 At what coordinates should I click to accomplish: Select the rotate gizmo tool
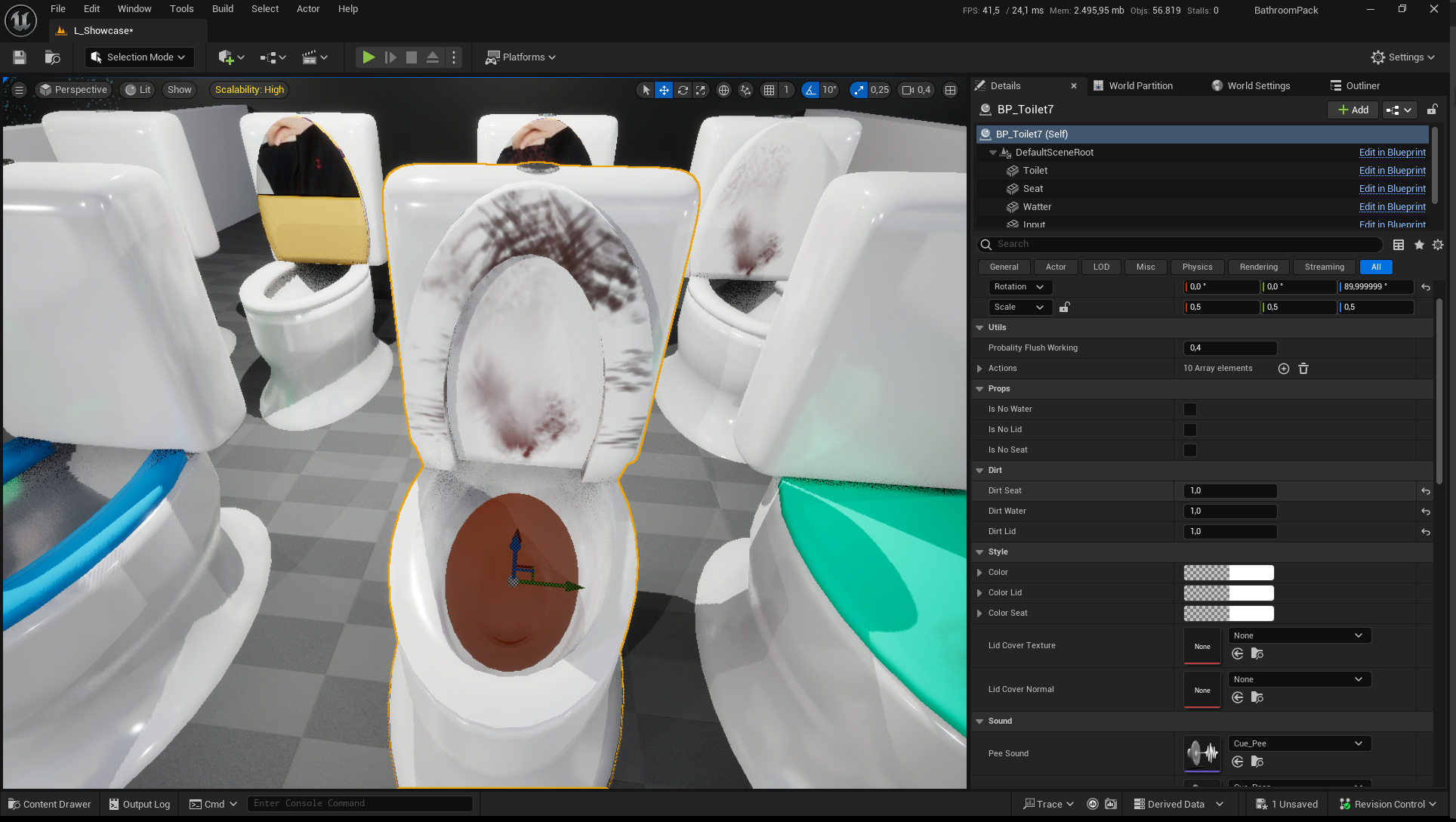click(683, 90)
